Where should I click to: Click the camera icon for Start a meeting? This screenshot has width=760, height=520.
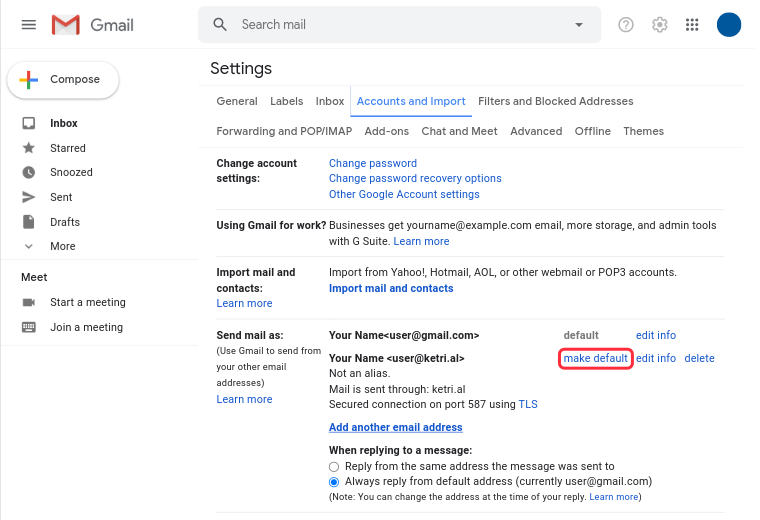29,302
